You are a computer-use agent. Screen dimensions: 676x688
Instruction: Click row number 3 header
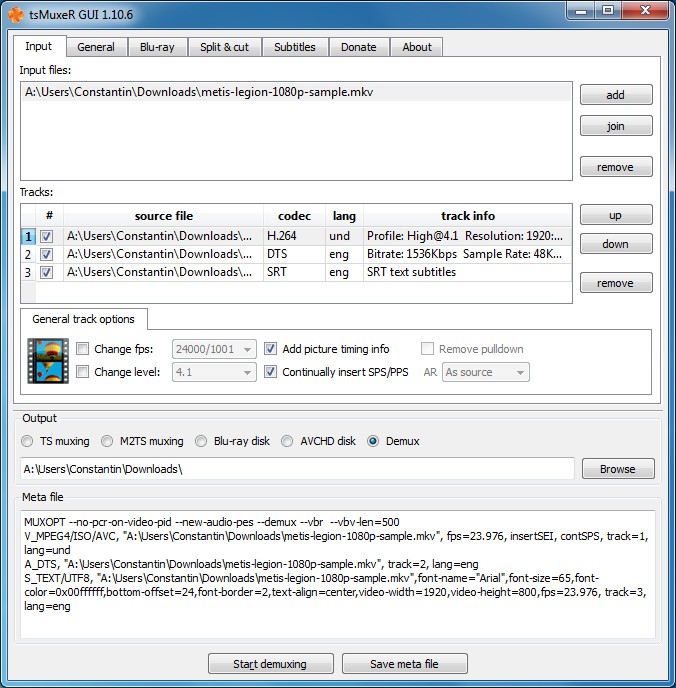(28, 272)
